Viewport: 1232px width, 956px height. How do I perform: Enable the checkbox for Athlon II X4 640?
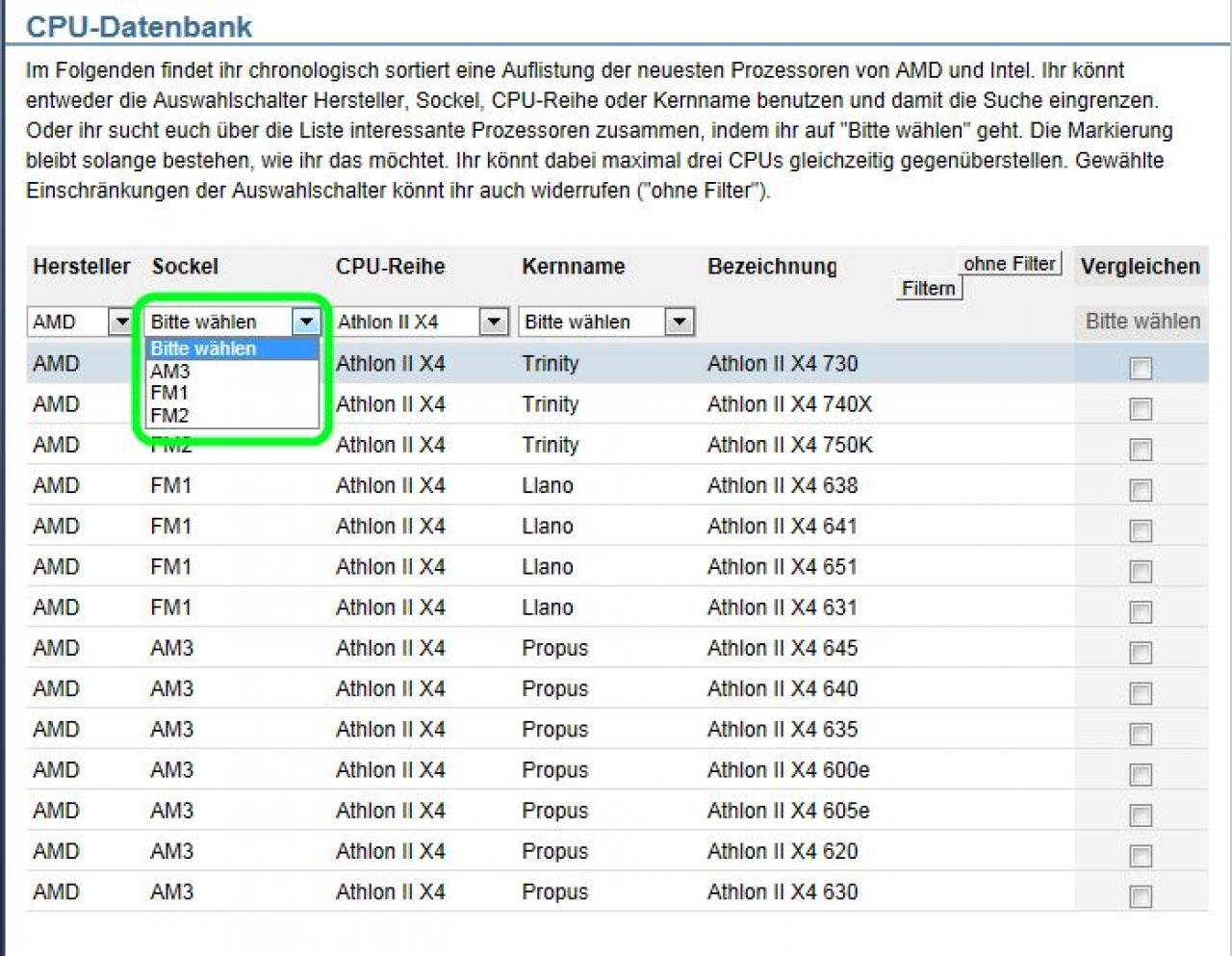click(1141, 693)
